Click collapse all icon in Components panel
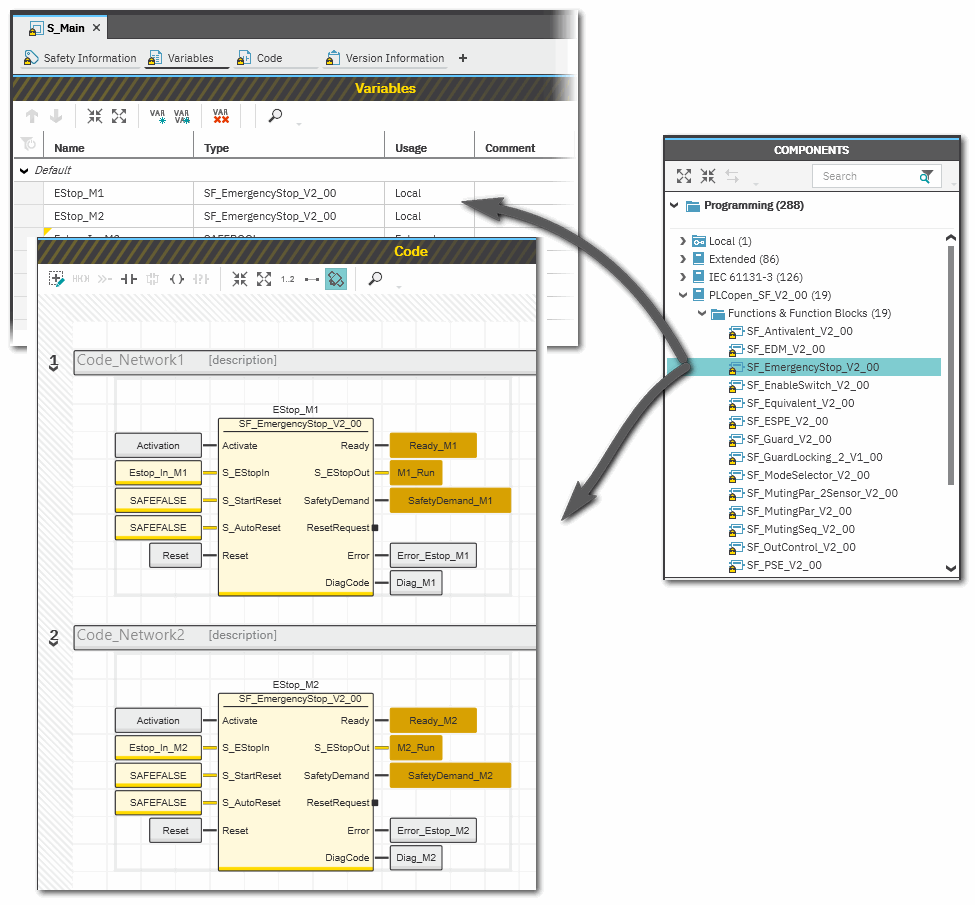This screenshot has width=975, height=905. tap(708, 176)
